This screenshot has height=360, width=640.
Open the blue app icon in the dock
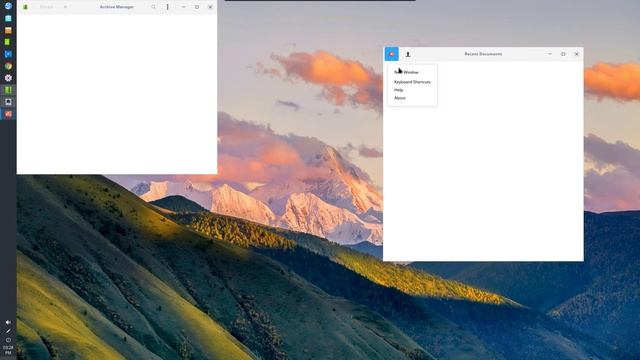coord(8,54)
